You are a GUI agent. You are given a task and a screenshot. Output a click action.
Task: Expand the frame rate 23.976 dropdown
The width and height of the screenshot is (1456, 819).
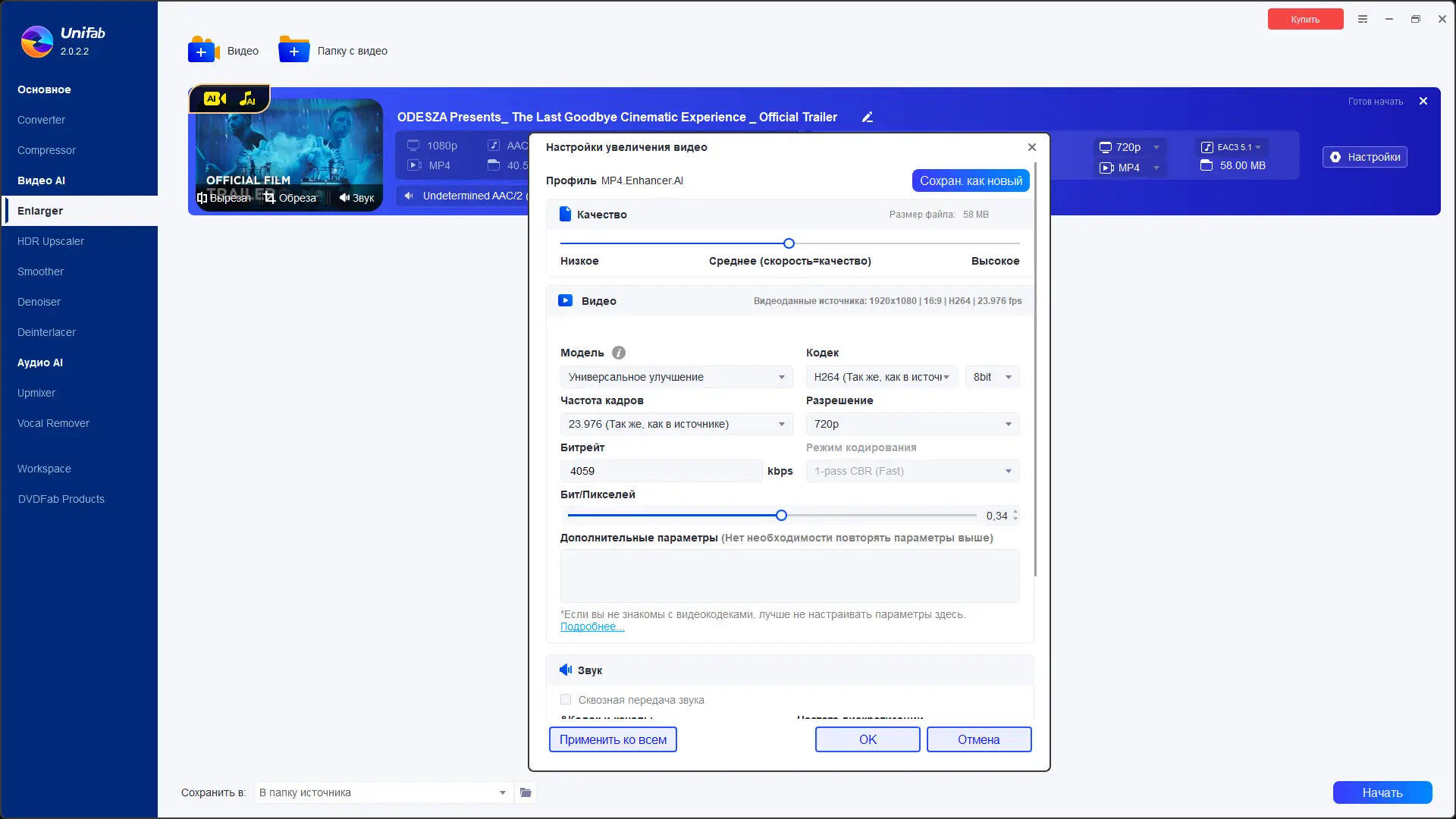pyautogui.click(x=676, y=424)
